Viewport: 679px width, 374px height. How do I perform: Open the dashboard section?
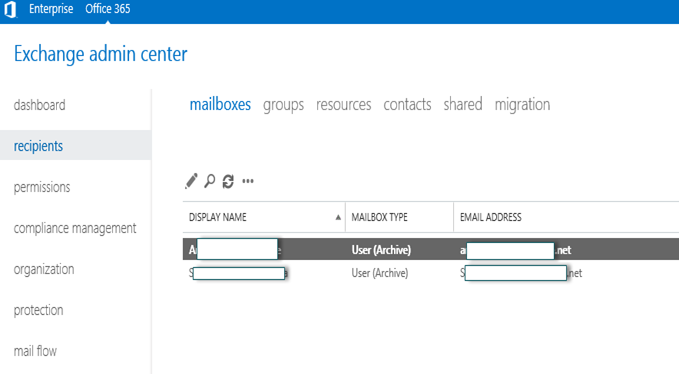tap(39, 105)
